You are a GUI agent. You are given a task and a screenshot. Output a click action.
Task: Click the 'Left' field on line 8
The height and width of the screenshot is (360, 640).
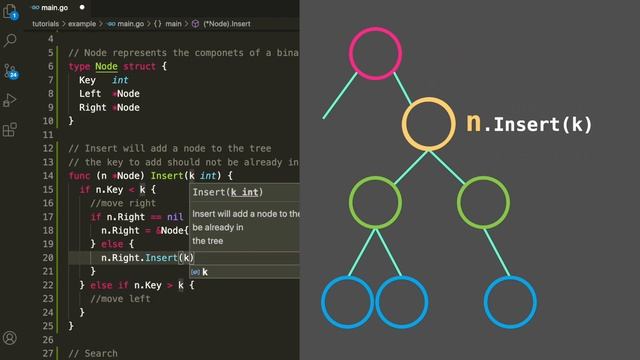(x=90, y=94)
